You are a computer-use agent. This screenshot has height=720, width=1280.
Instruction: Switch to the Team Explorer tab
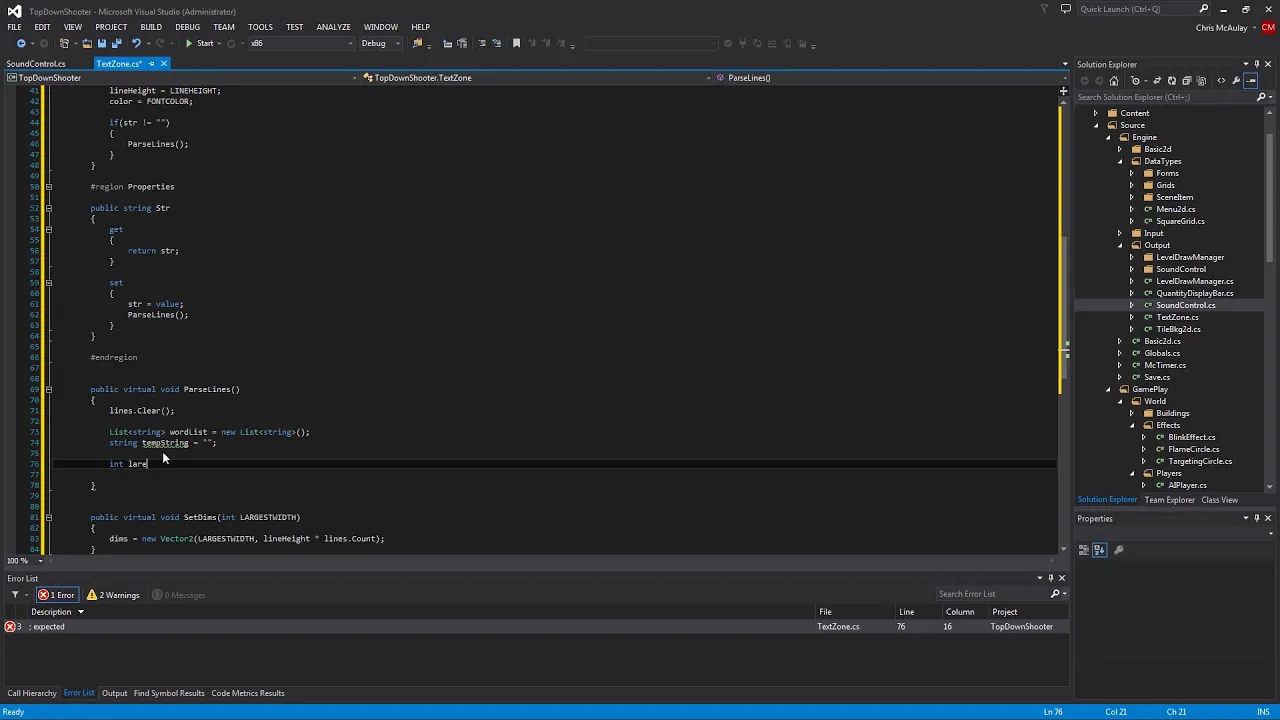[x=1169, y=500]
